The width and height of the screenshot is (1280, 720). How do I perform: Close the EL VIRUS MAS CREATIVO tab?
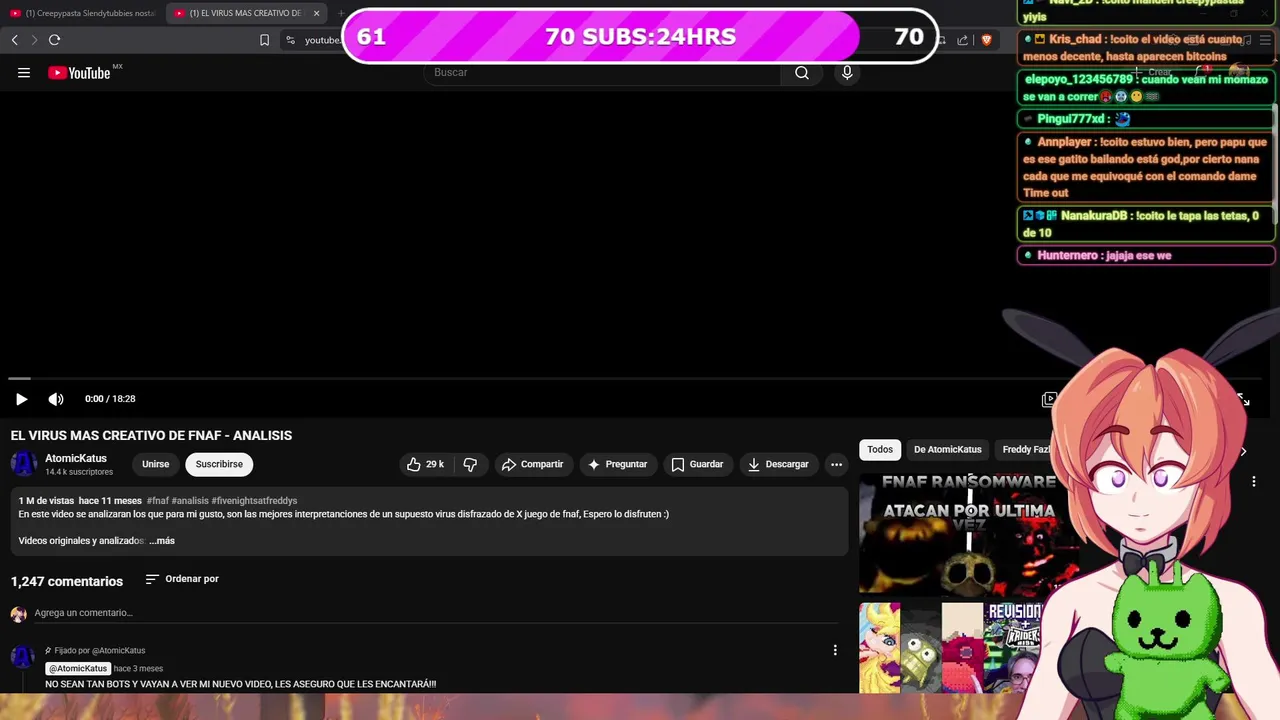[317, 13]
